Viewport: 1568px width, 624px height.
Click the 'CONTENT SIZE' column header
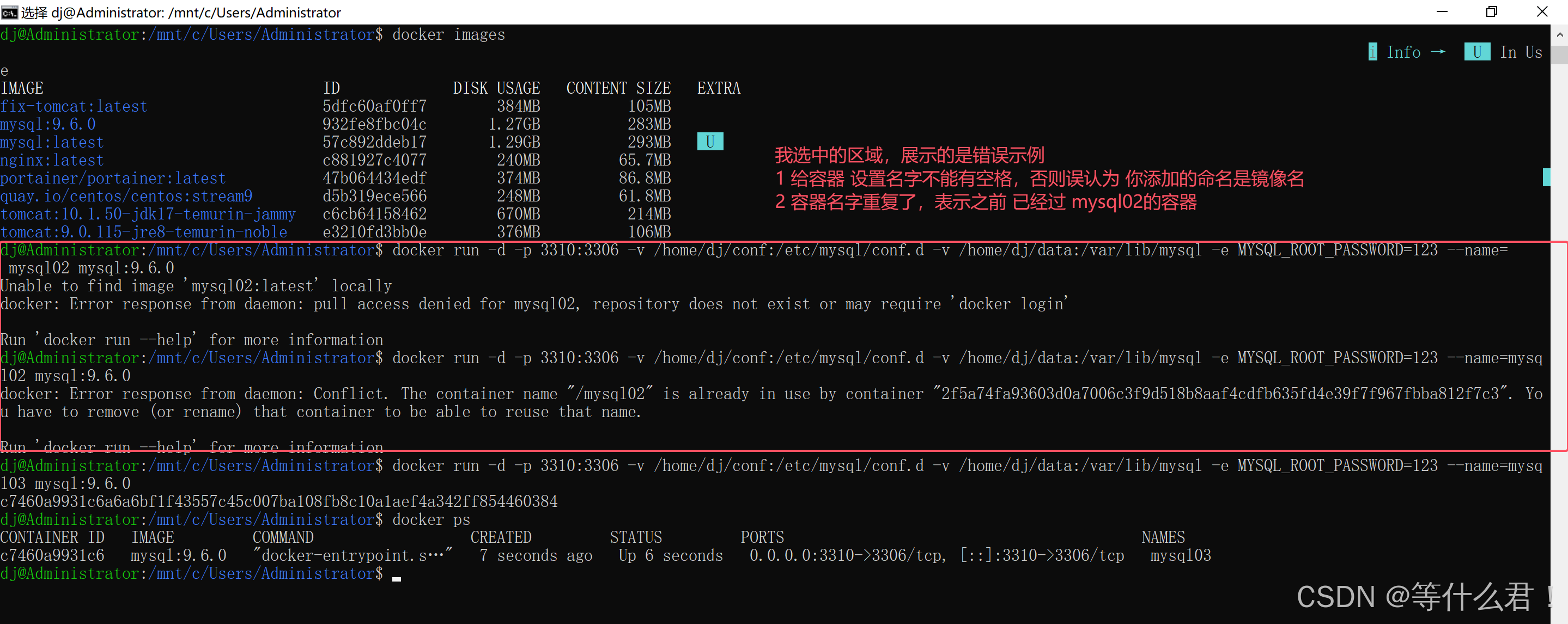click(x=618, y=88)
